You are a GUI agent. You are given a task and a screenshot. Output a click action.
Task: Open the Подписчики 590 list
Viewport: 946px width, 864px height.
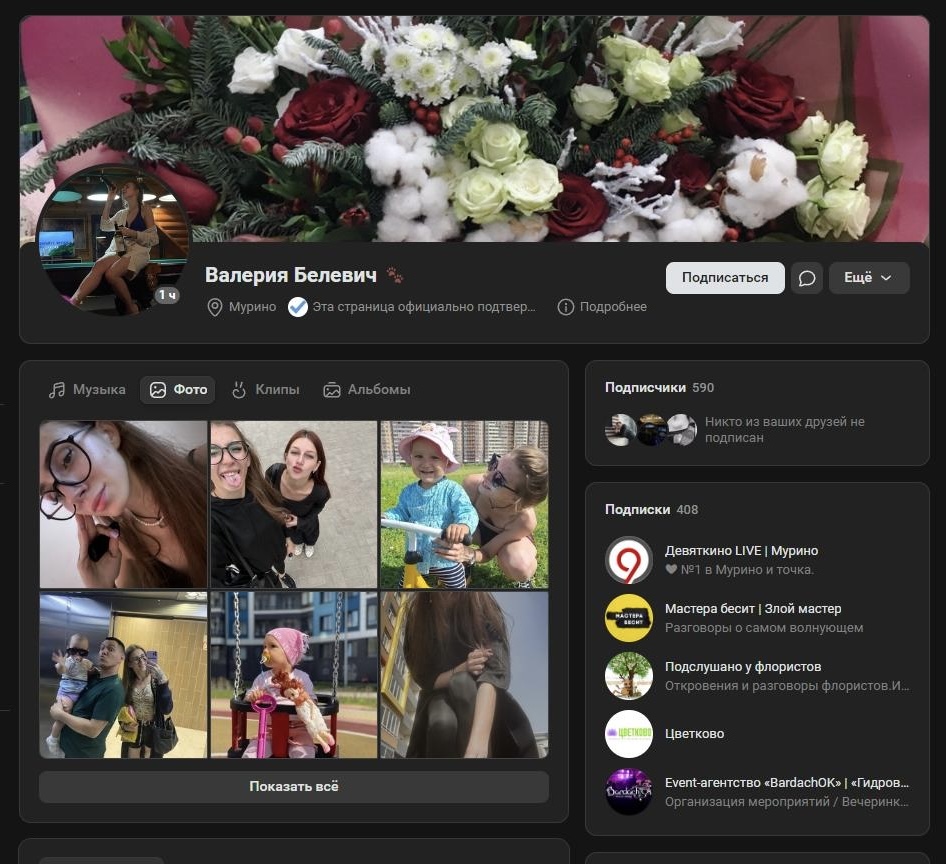coord(659,387)
